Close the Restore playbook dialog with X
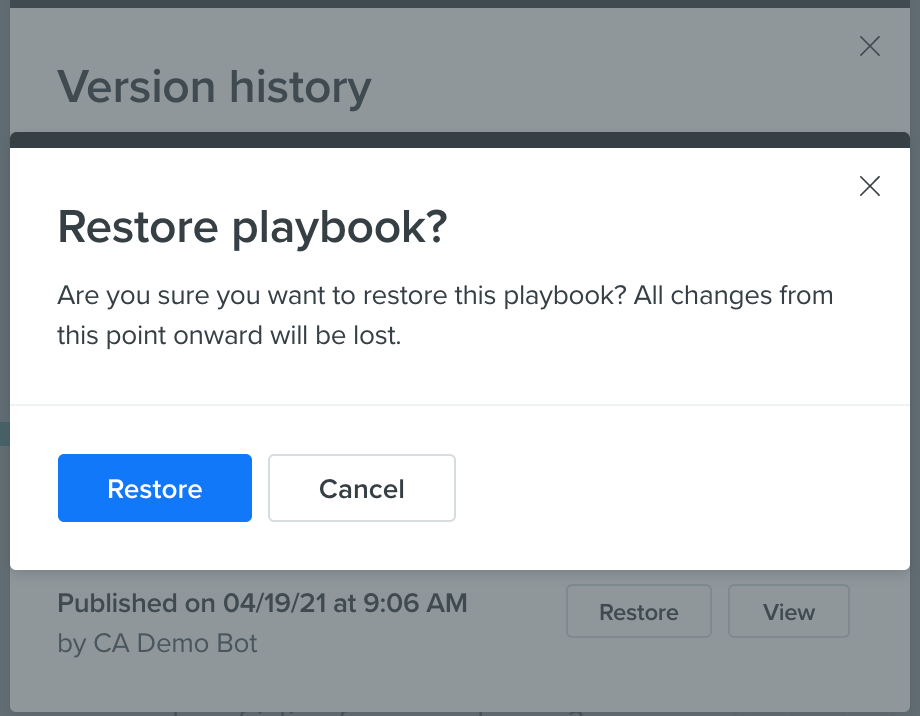The height and width of the screenshot is (716, 920). tap(870, 186)
